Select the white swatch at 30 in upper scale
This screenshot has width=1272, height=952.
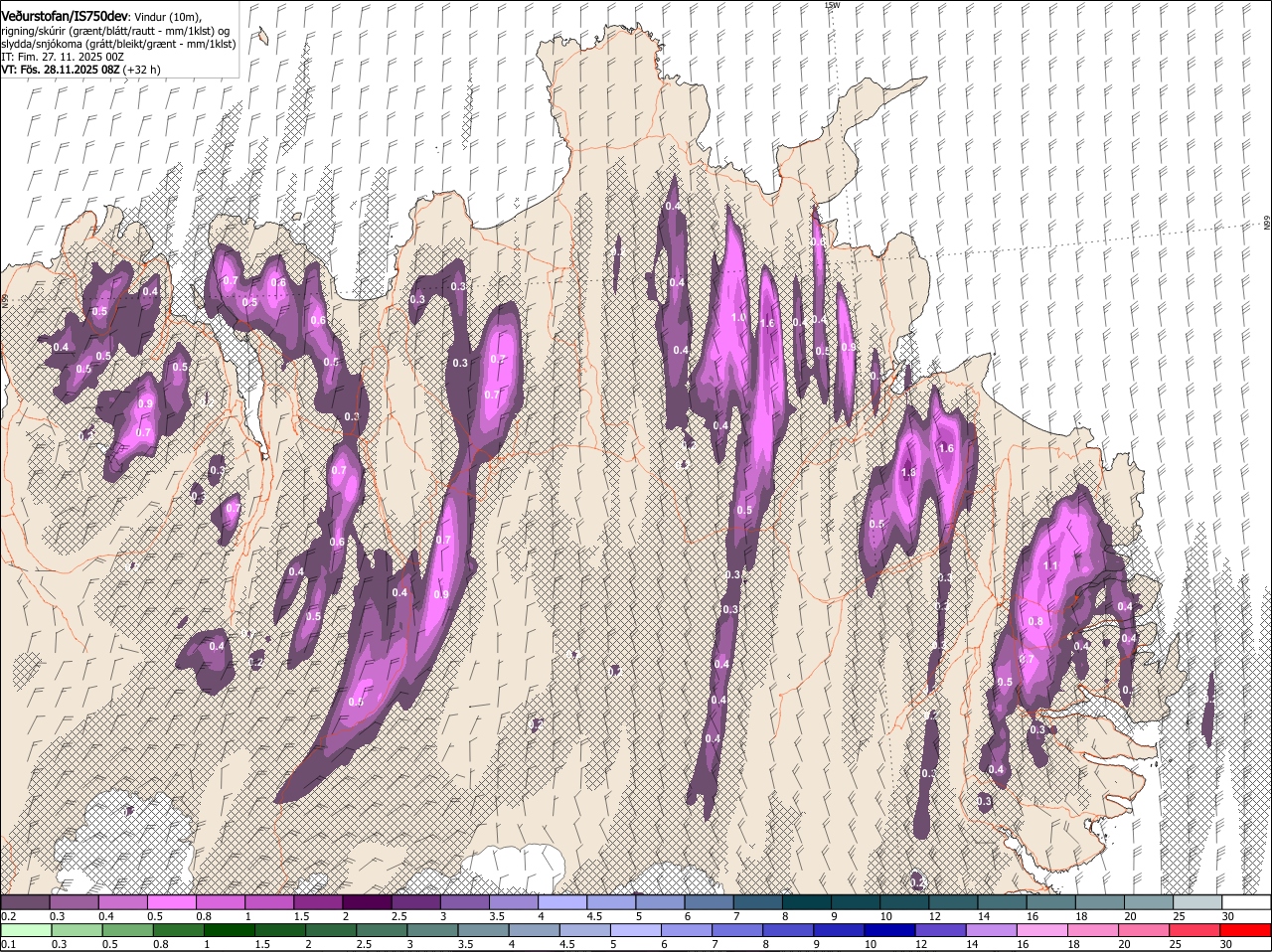click(1246, 902)
